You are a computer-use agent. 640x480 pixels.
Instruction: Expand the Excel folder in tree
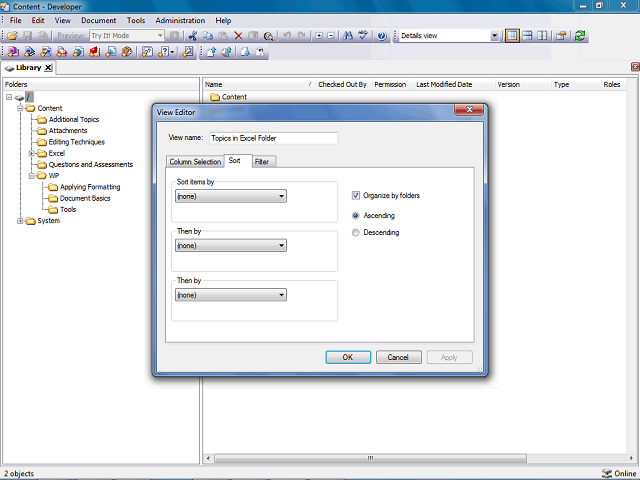coord(31,153)
